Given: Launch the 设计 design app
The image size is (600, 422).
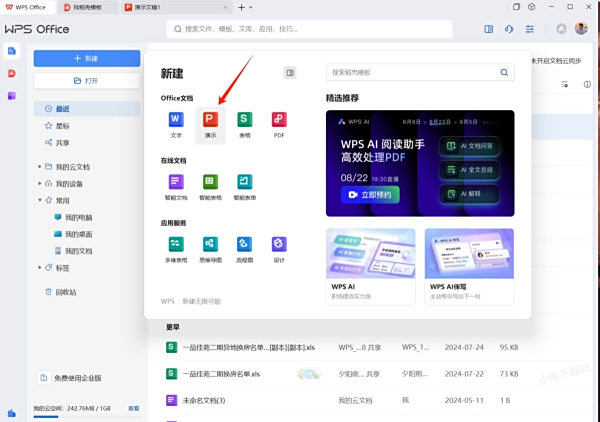Looking at the screenshot, I should 279,249.
